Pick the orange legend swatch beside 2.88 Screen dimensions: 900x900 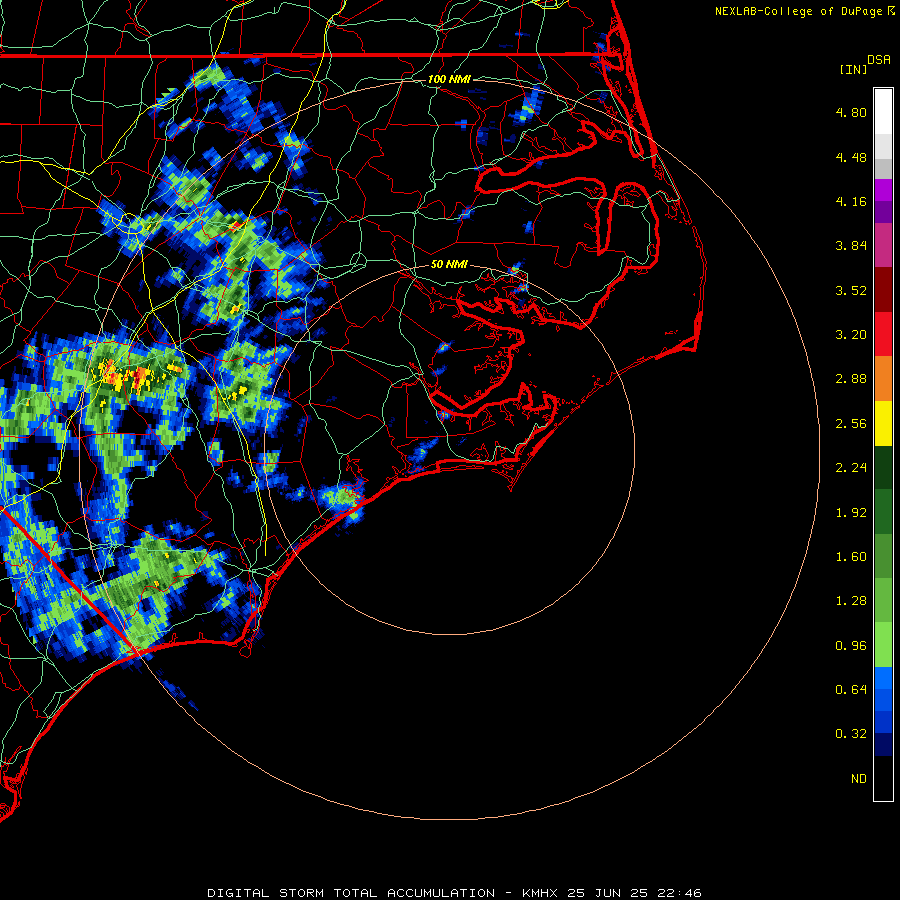point(883,379)
